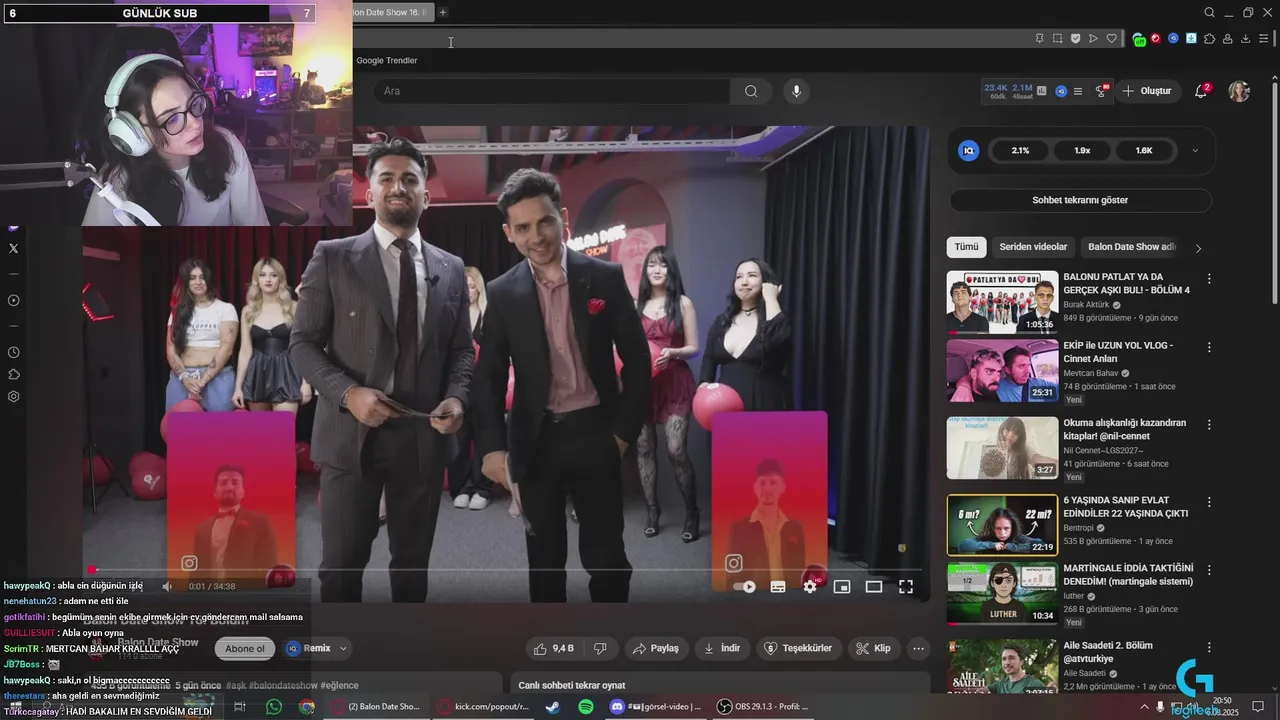Image resolution: width=1280 pixels, height=720 pixels.
Task: Bookmark page with heart icon
Action: pyautogui.click(x=1111, y=39)
